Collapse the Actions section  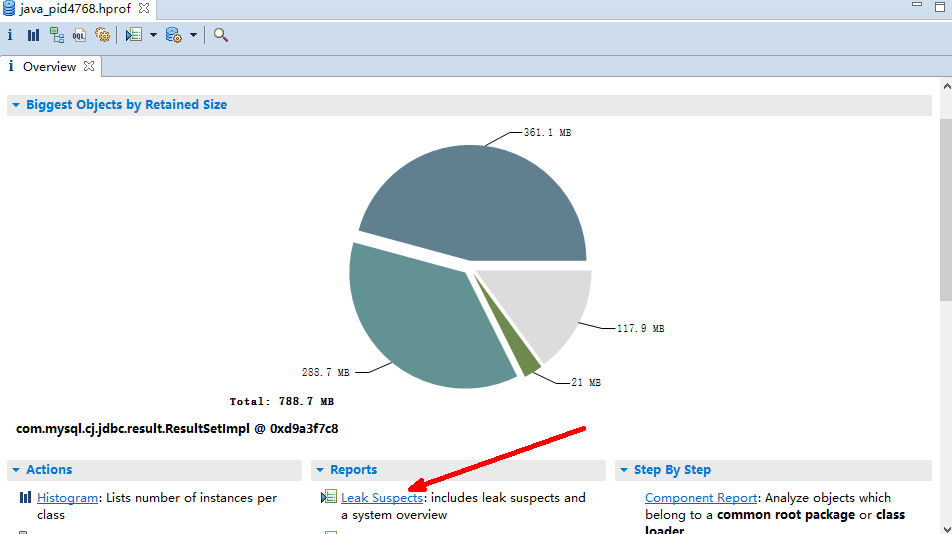tap(16, 470)
